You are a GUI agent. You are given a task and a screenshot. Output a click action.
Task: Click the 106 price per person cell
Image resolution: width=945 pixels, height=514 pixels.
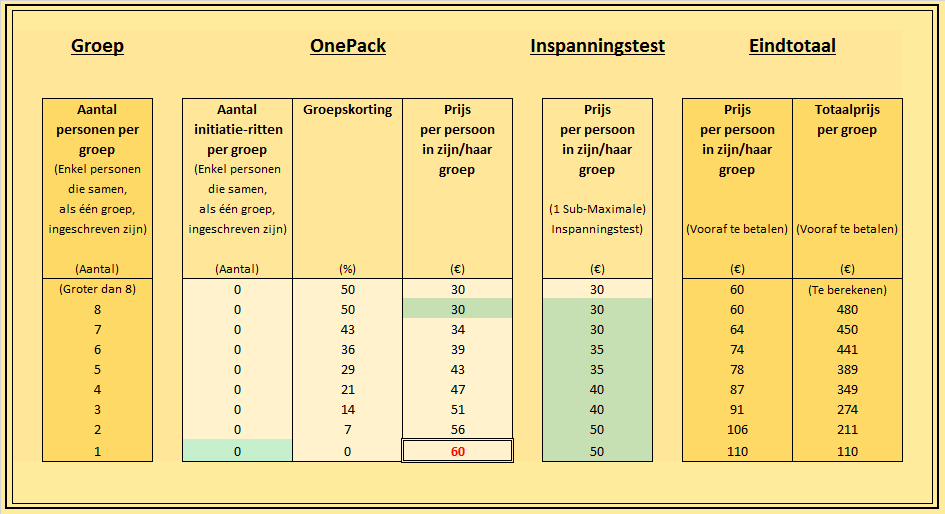pyautogui.click(x=737, y=430)
